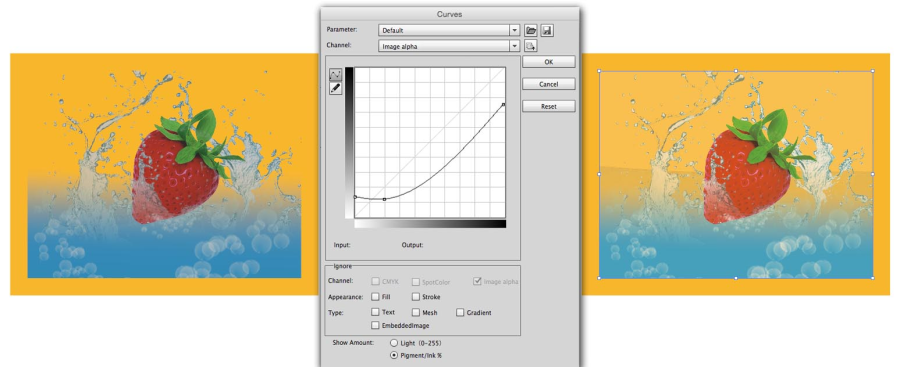Expand the Parameter Default dropdown
Screen dimensions: 900x367
click(x=449, y=30)
